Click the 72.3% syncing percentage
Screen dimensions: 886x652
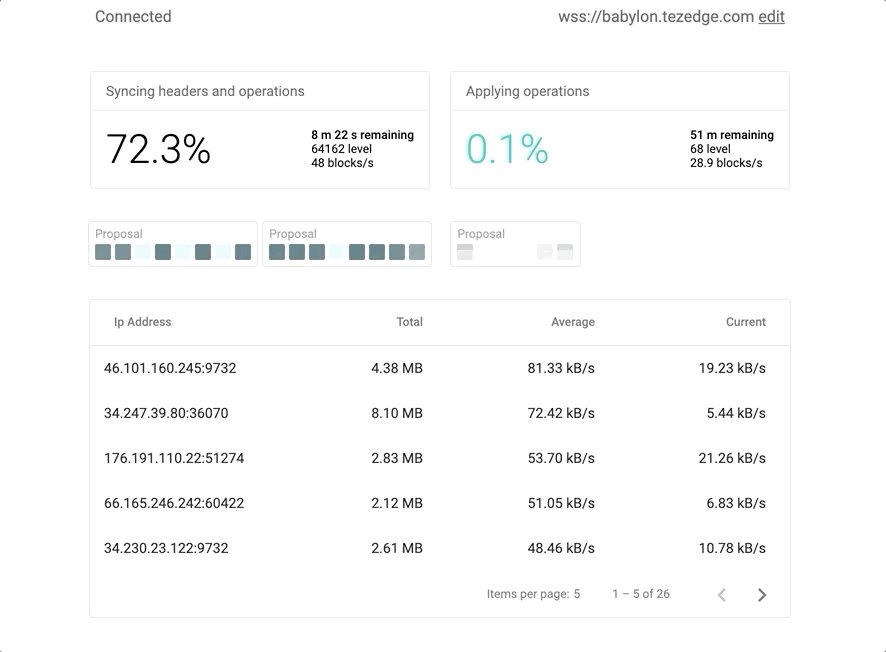[x=158, y=149]
